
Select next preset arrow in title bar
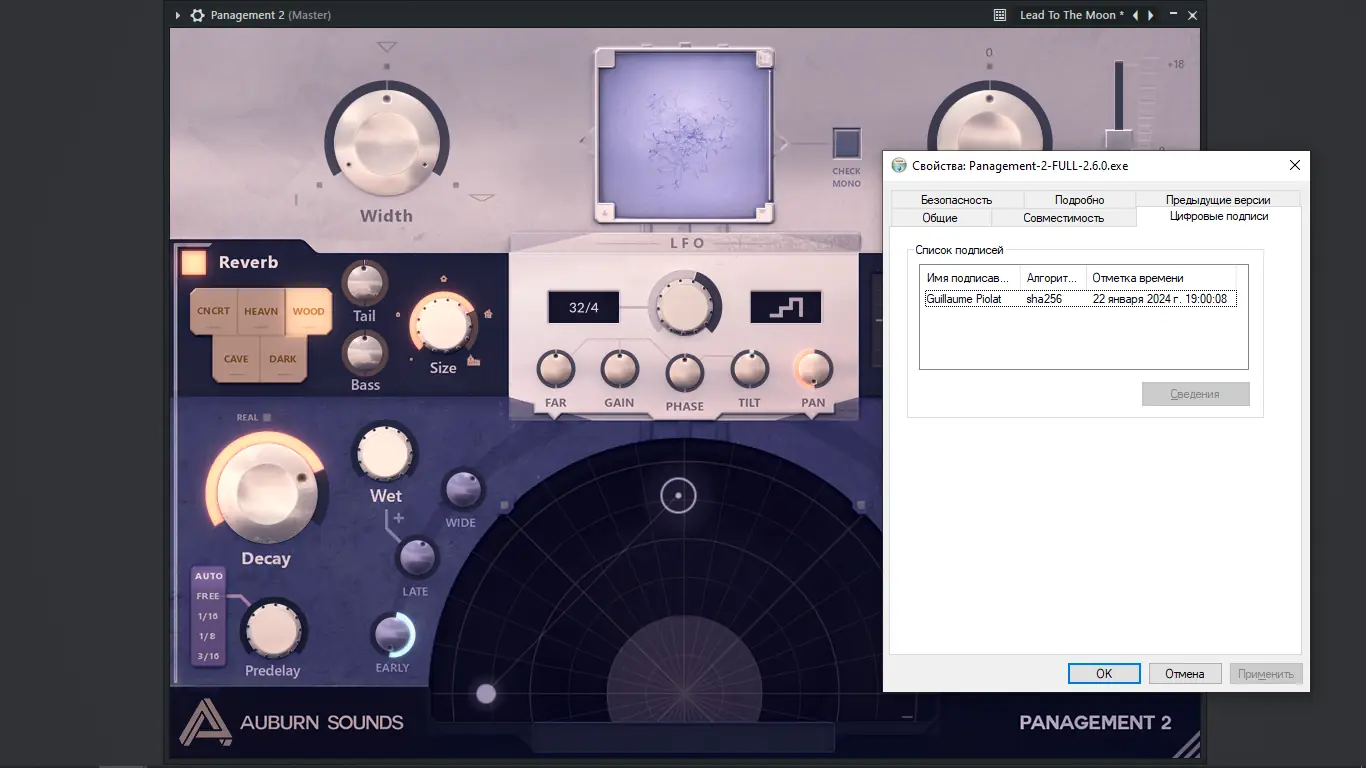[x=1151, y=15]
